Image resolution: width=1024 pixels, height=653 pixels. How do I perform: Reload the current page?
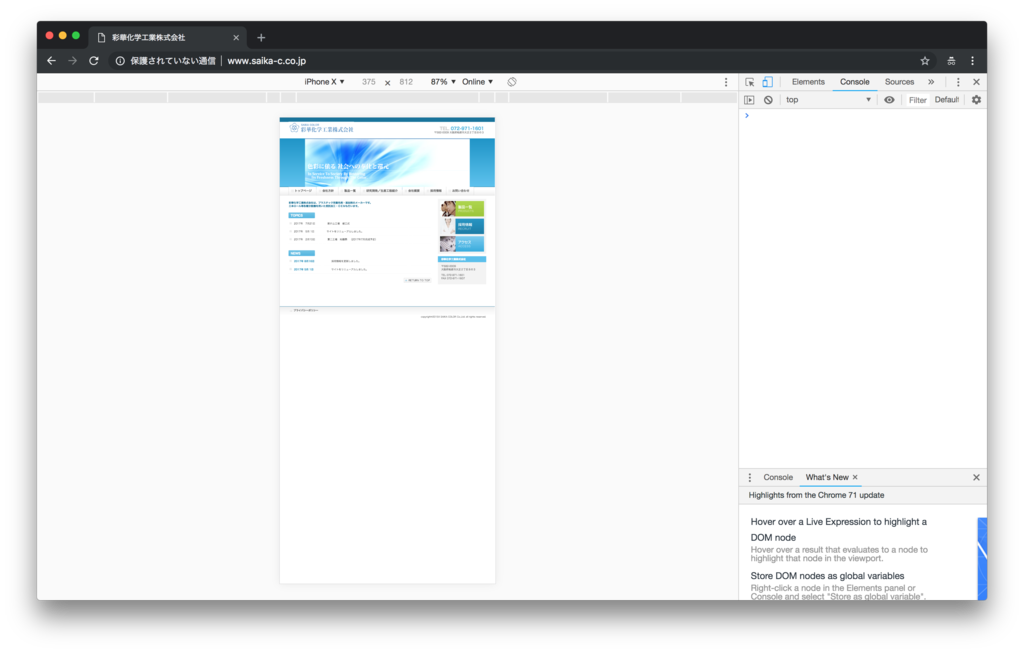pyautogui.click(x=94, y=61)
